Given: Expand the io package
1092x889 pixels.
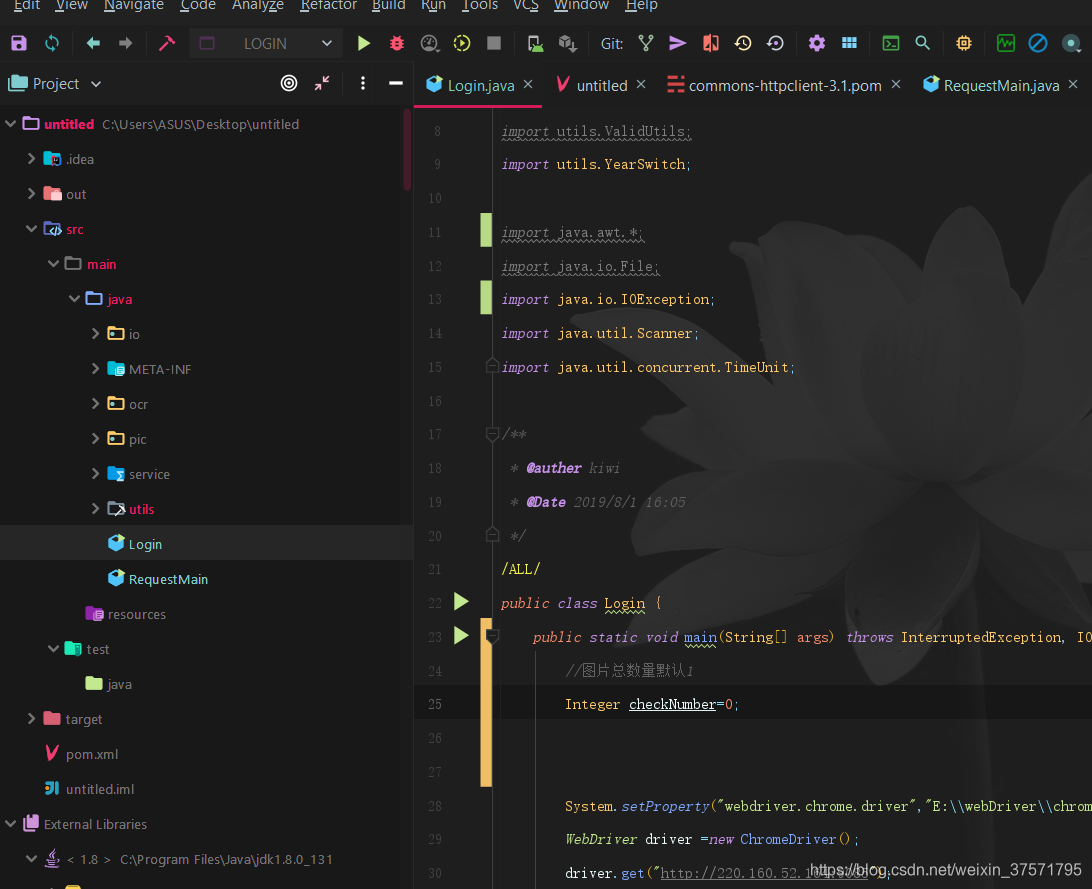Looking at the screenshot, I should (95, 333).
